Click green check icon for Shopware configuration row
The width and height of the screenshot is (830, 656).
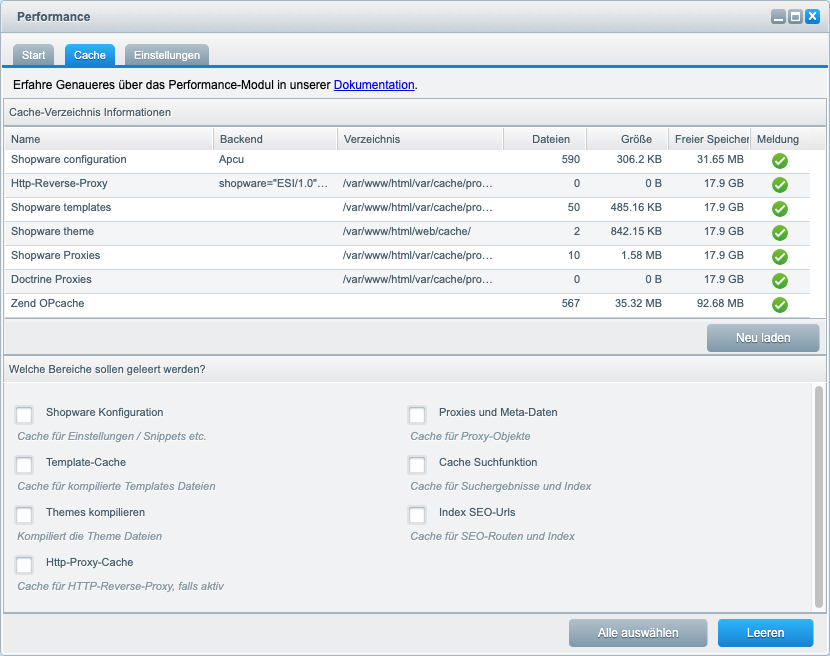780,160
